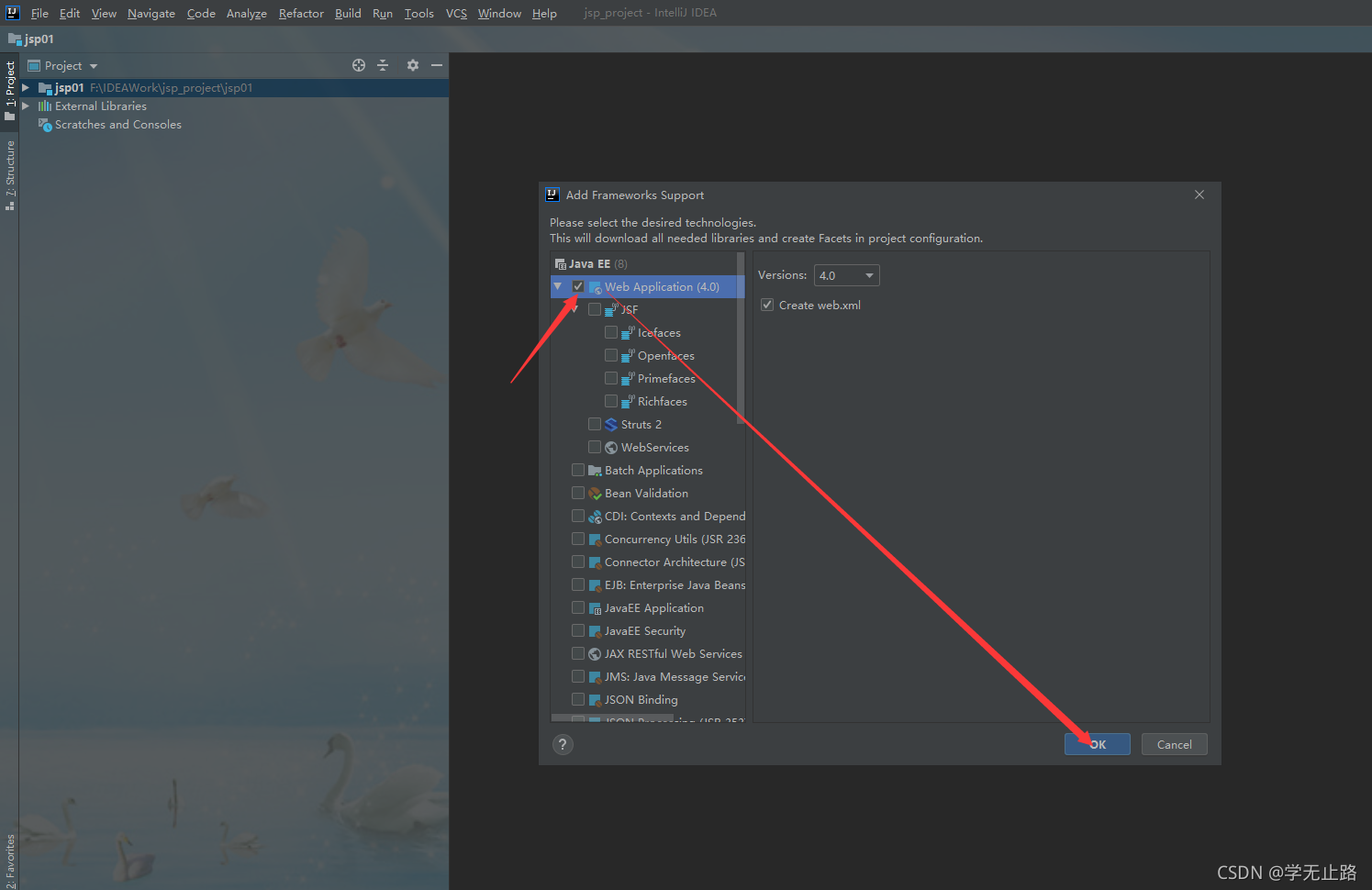Select the Scratches and Consoles row

click(233, 125)
